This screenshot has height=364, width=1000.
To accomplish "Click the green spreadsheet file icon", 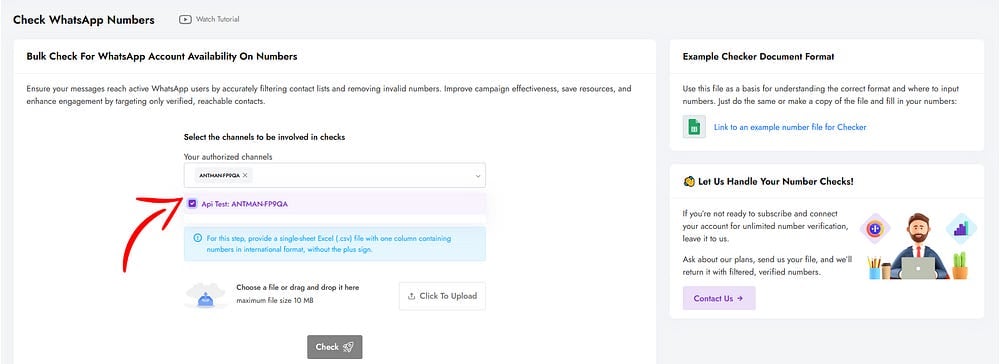I will click(x=694, y=127).
